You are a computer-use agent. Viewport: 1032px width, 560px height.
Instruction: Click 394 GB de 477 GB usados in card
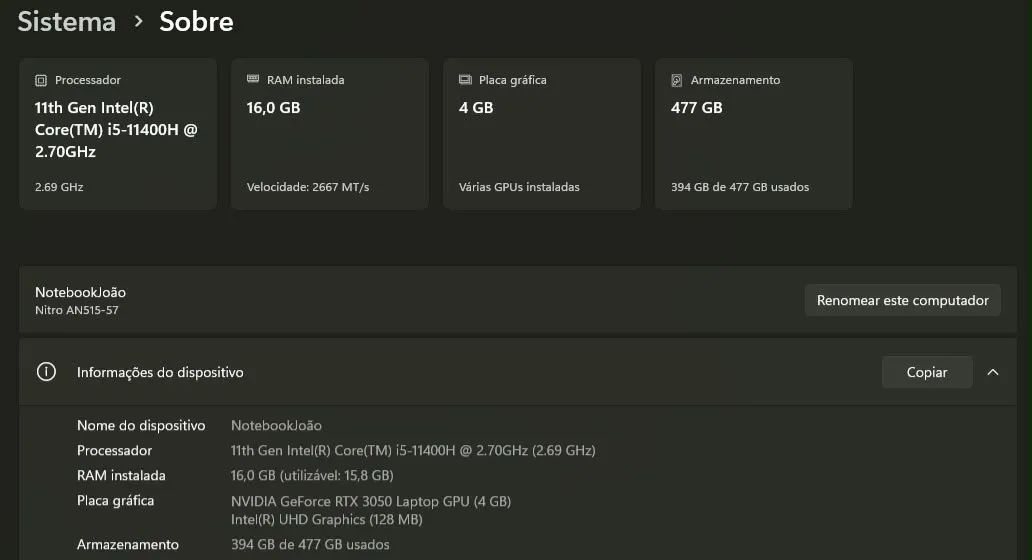click(x=740, y=187)
